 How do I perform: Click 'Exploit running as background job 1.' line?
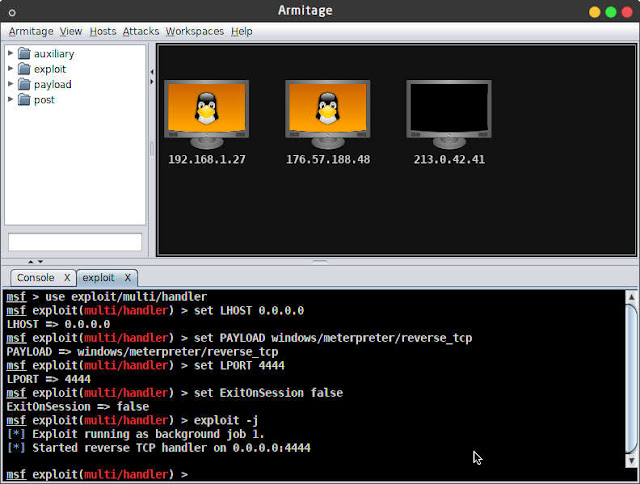pyautogui.click(x=136, y=434)
